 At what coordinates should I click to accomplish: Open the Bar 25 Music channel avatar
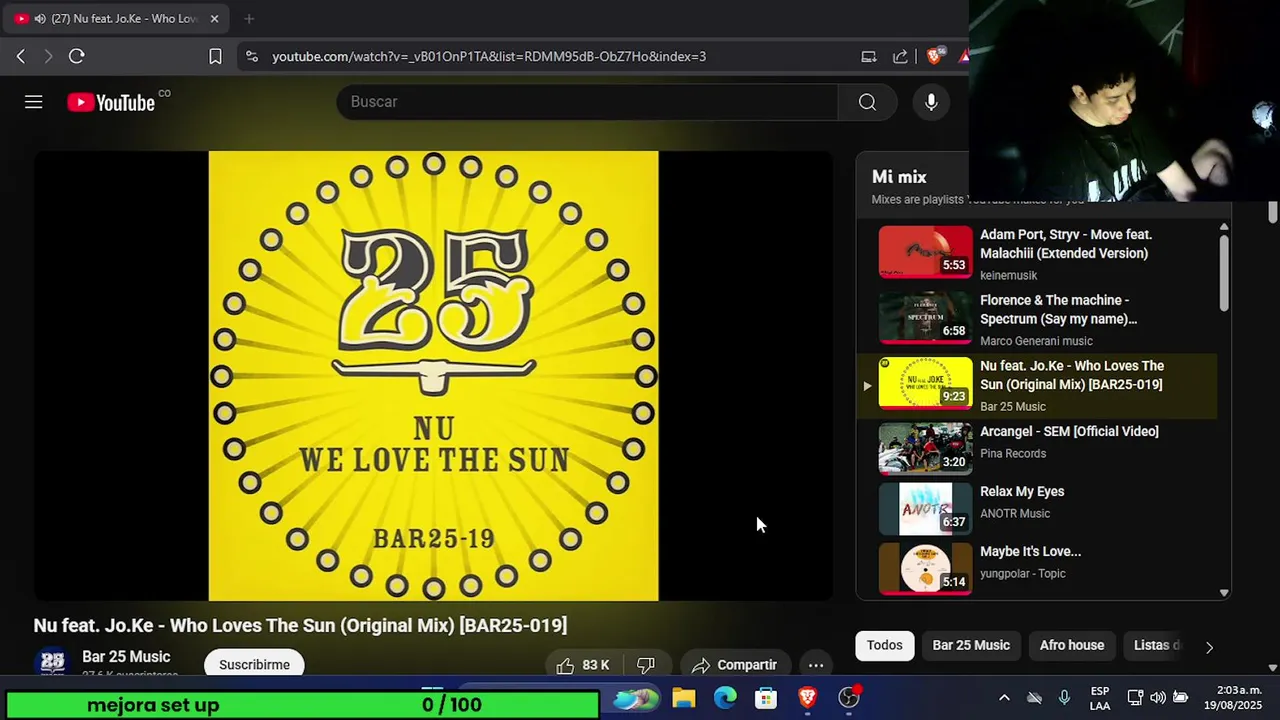52,662
